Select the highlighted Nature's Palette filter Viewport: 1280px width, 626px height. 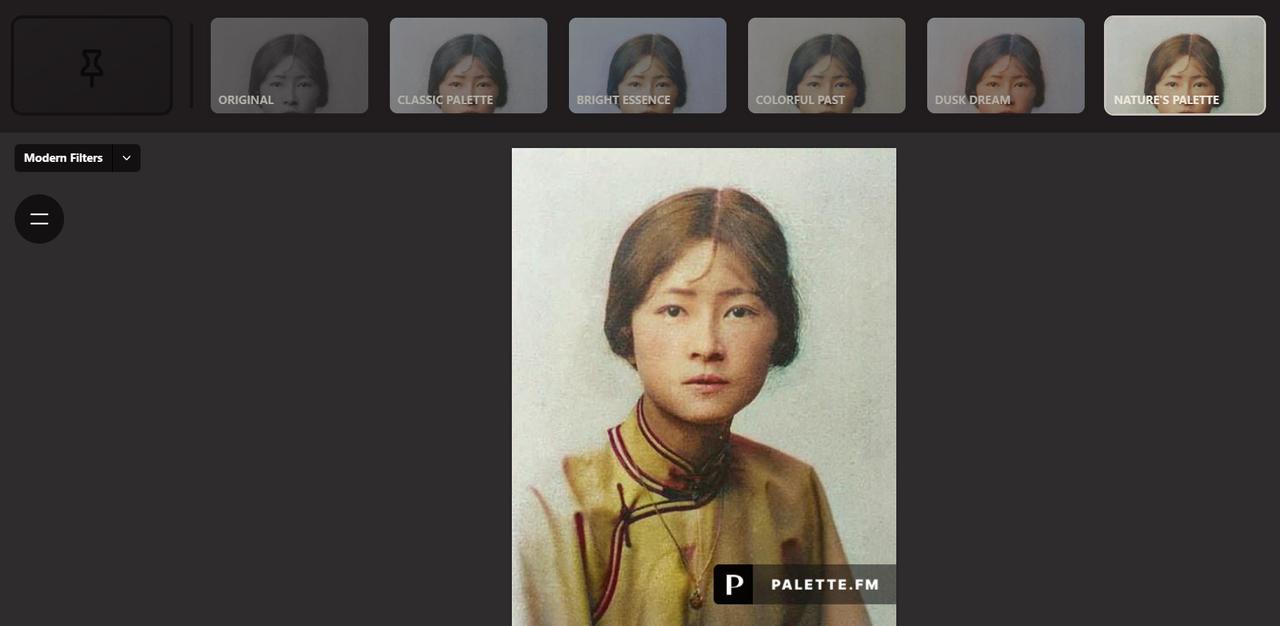tap(1184, 60)
